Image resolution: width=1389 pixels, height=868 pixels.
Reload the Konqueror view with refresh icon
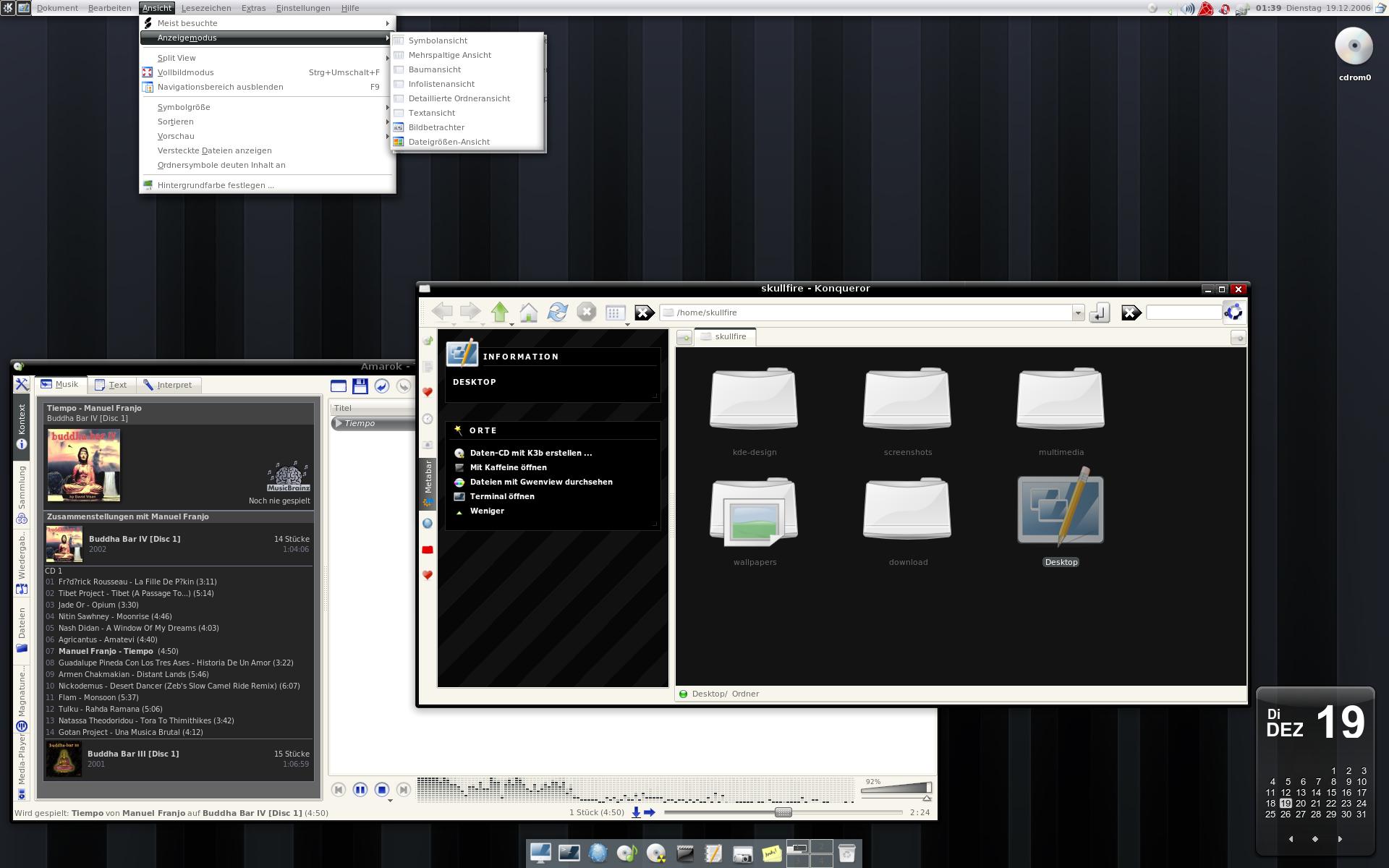pos(557,312)
